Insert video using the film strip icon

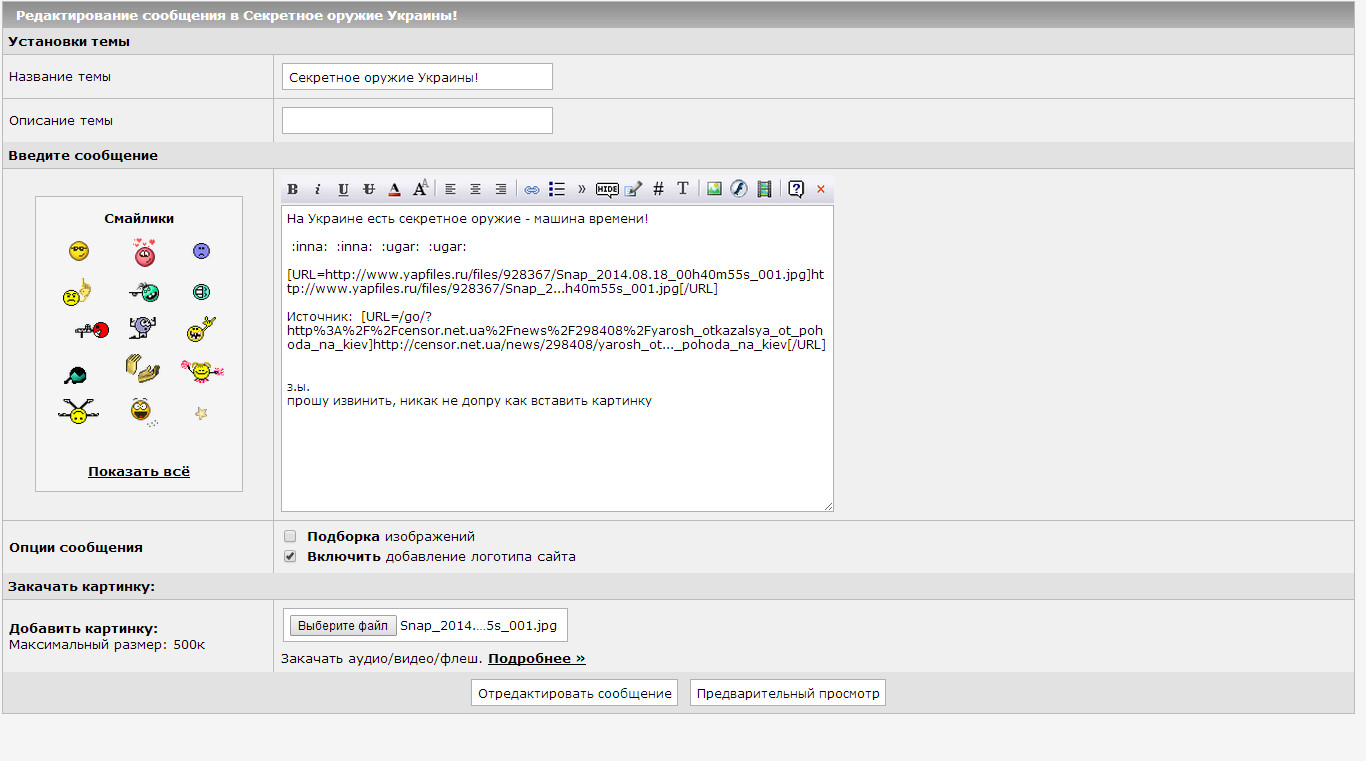click(765, 189)
